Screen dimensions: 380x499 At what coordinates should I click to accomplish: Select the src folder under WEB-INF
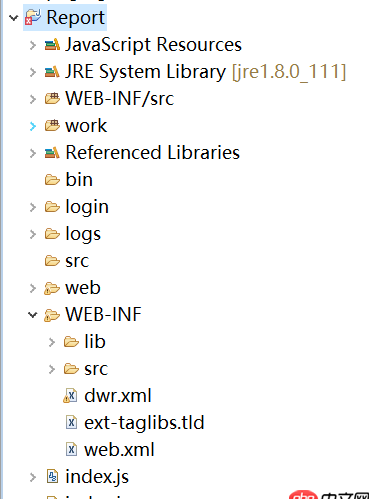point(86,369)
